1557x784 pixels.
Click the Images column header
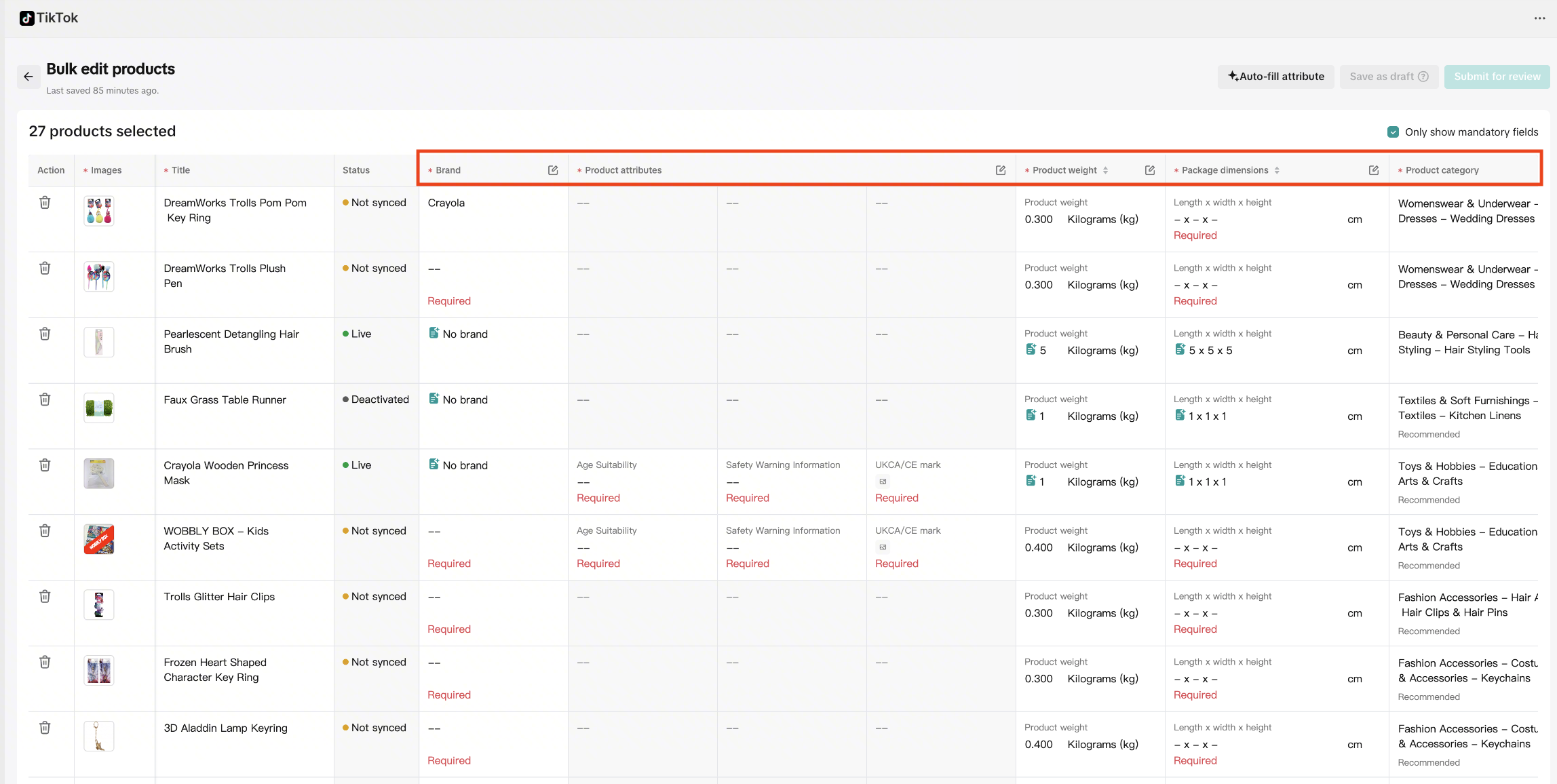(106, 170)
